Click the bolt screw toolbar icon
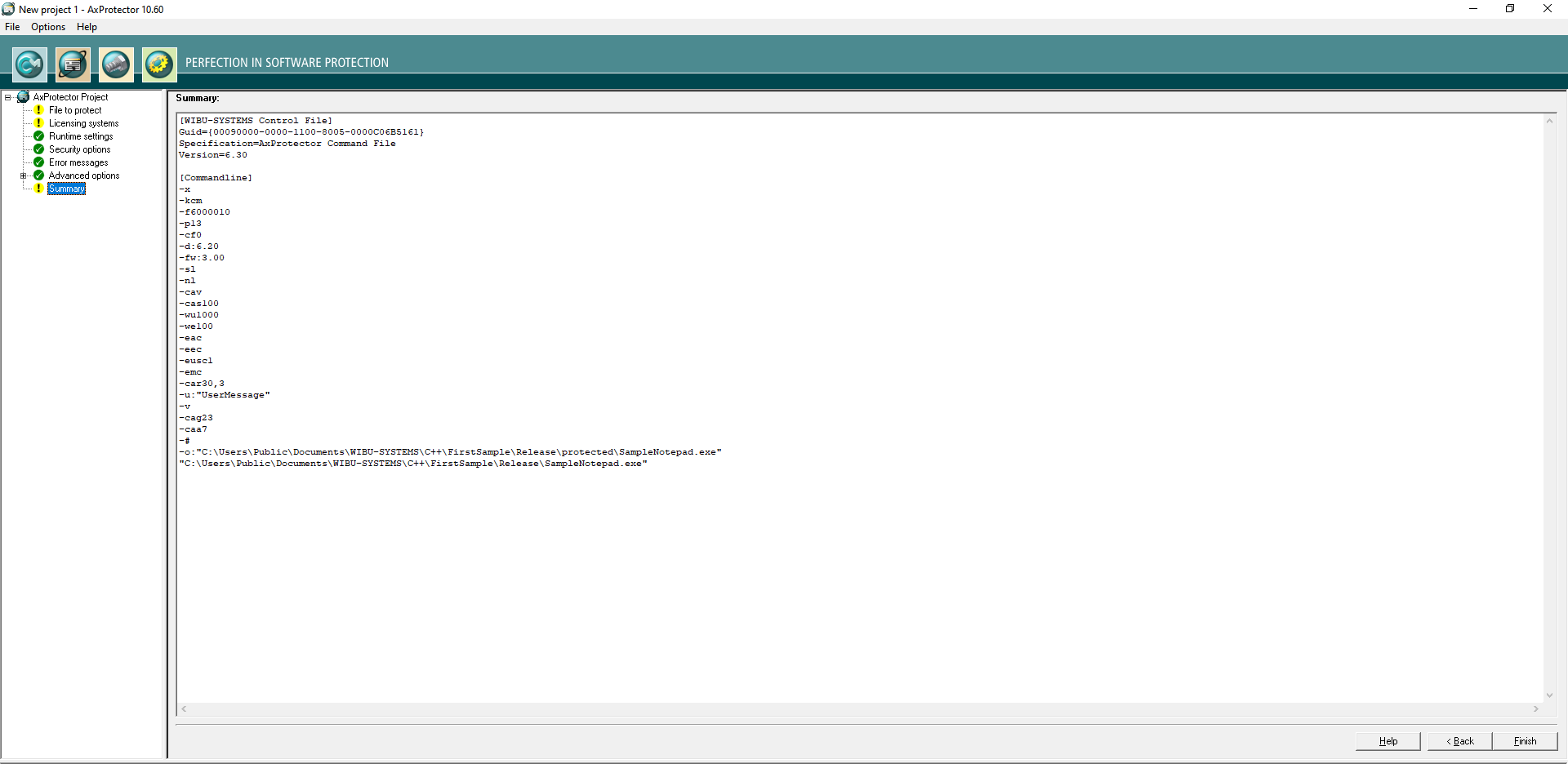This screenshot has height=764, width=1568. (116, 64)
